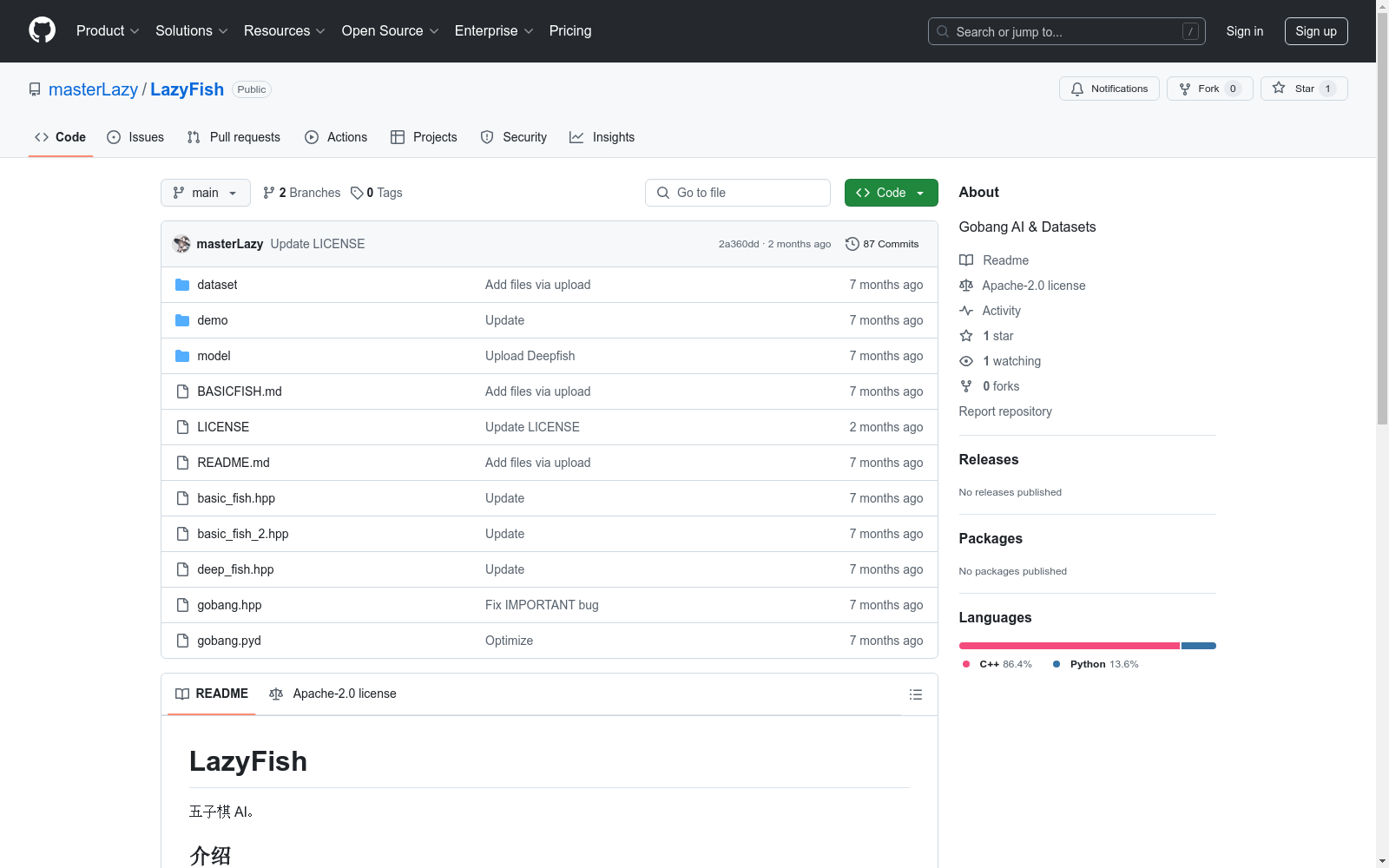Click the eye icon beside 1 watching

966,361
